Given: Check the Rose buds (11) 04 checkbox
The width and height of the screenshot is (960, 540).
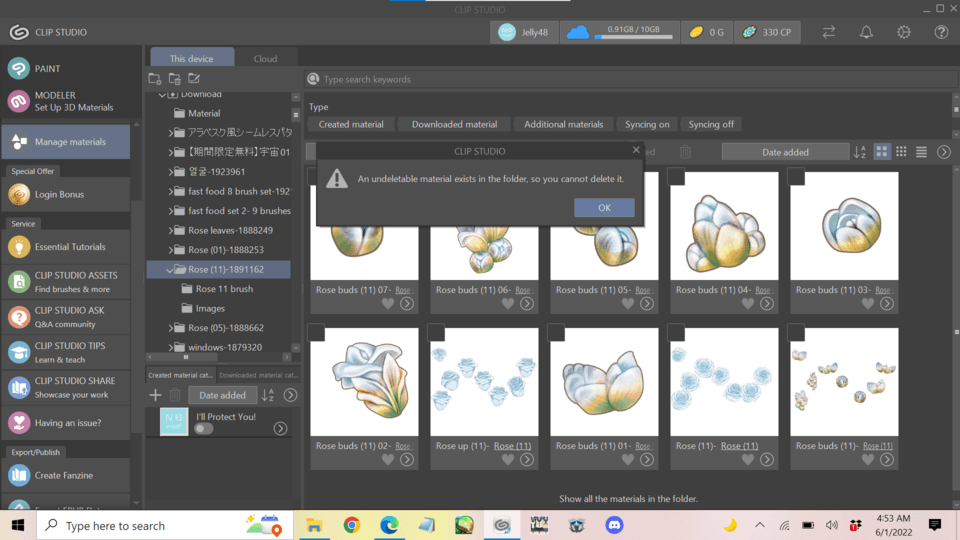Looking at the screenshot, I should click(x=676, y=176).
